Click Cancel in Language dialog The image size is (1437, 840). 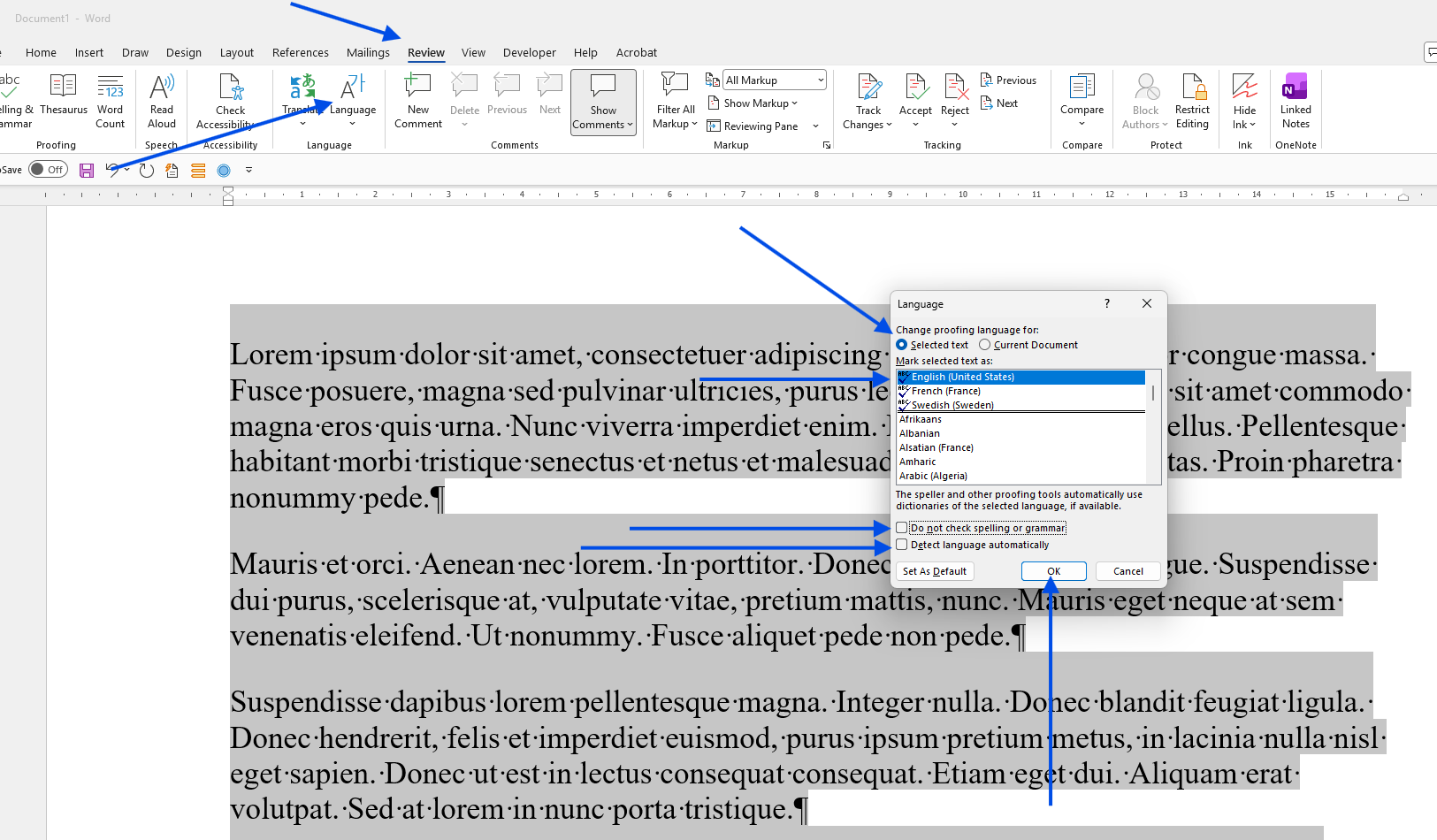(x=1128, y=571)
